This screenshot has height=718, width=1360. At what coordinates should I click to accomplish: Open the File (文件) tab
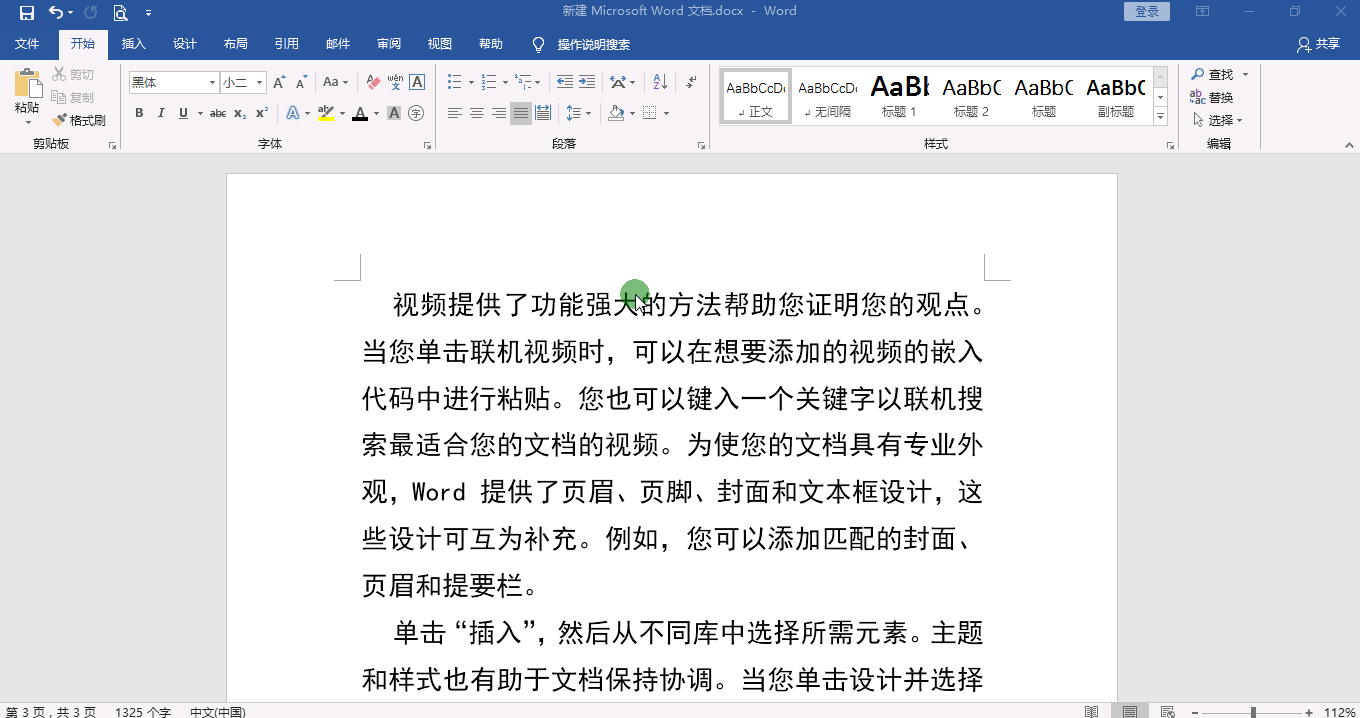[27, 44]
